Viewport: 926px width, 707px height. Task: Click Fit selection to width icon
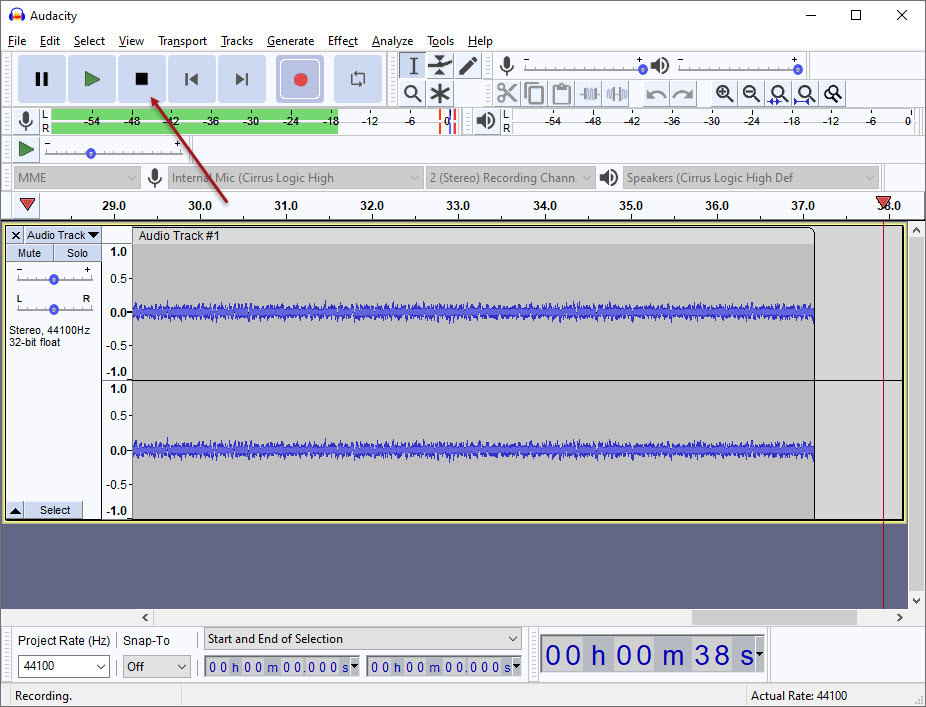(778, 93)
